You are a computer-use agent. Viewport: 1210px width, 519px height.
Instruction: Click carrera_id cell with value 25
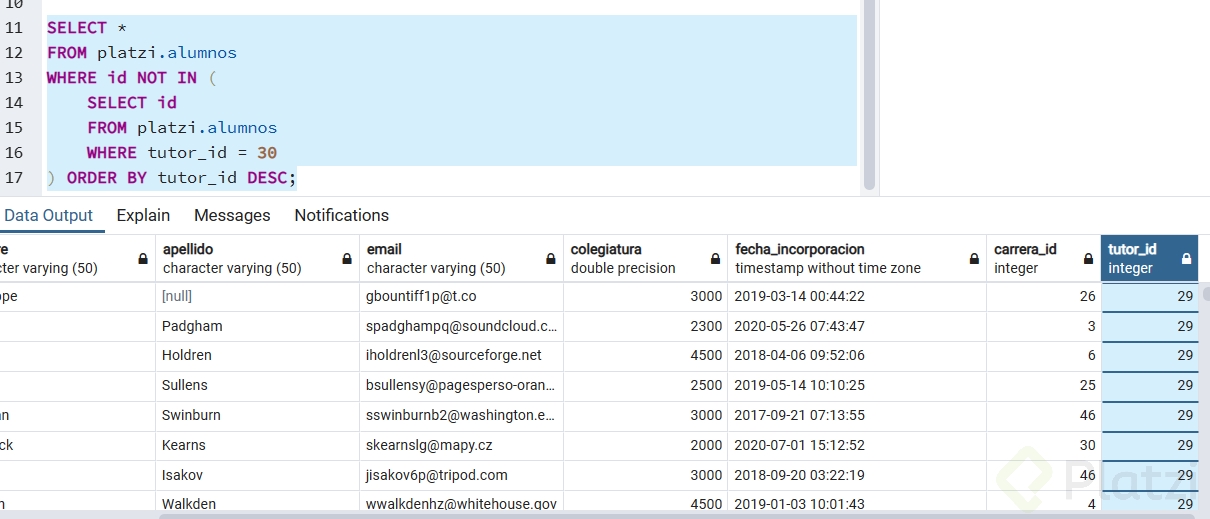[x=1044, y=386]
